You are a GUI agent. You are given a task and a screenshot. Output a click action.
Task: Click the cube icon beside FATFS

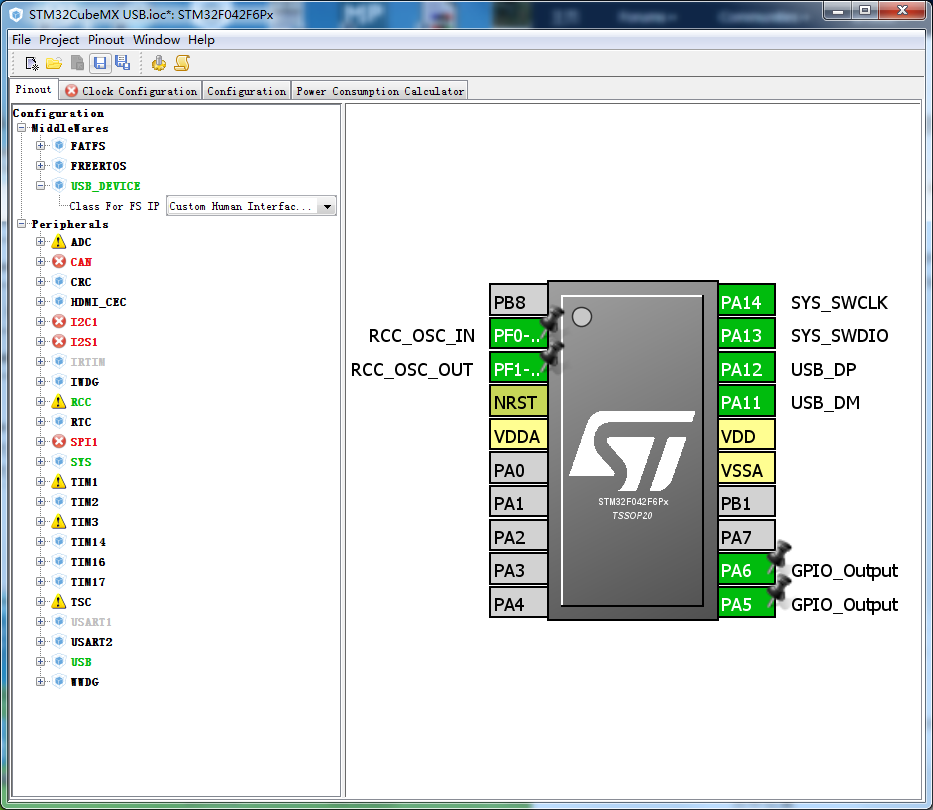[59, 146]
